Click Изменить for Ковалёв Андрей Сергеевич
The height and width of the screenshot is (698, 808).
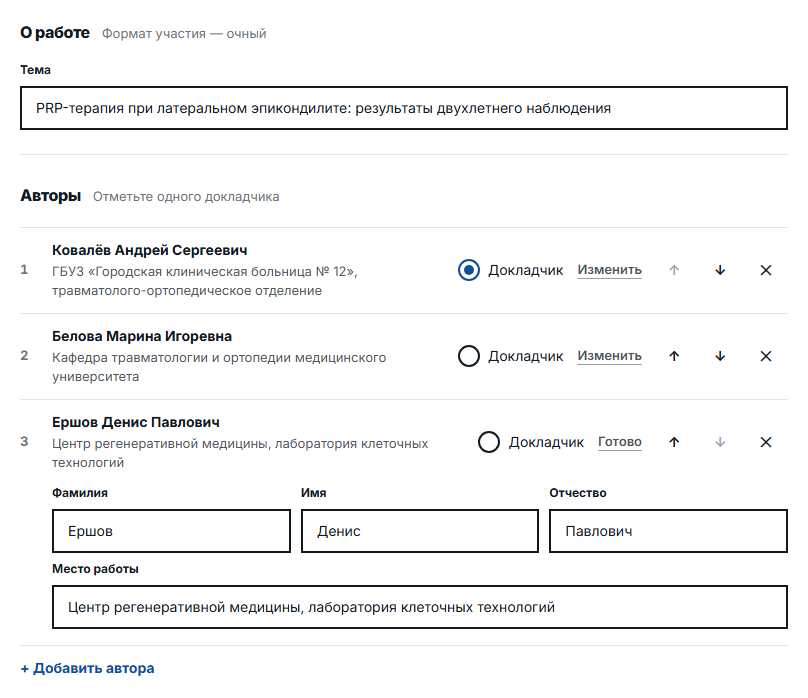click(x=609, y=270)
